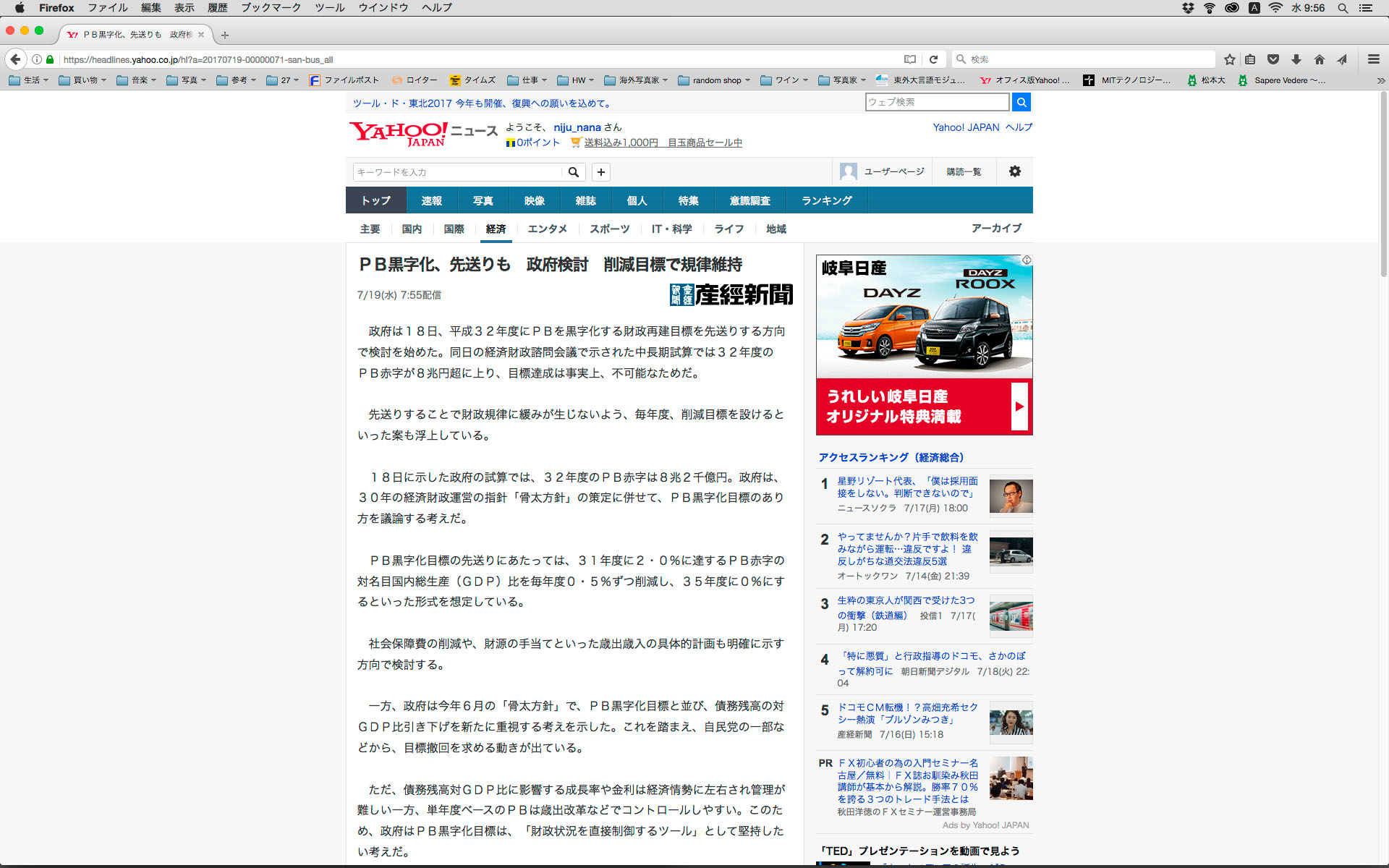Go to the Firefox home page icon
Image resolution: width=1389 pixels, height=868 pixels.
1319,59
